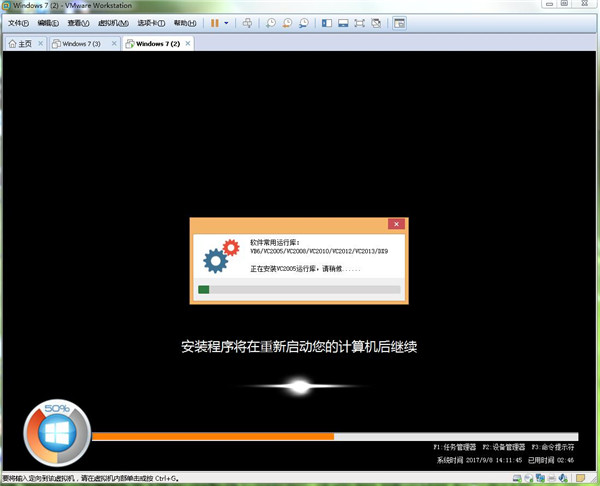Click the 软件常用运行库 heading text

[x=275, y=243]
